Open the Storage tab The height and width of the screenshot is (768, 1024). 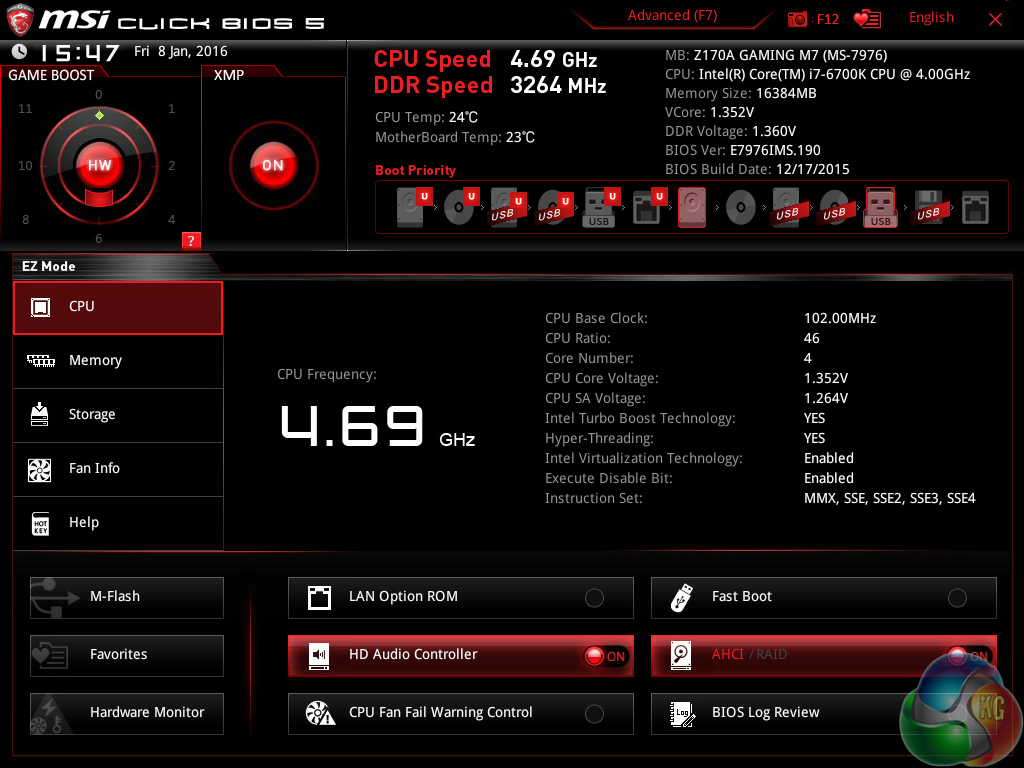pos(118,415)
